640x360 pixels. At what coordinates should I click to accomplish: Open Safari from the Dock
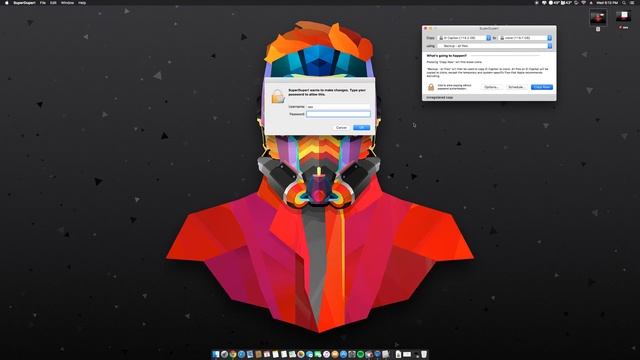(x=241, y=354)
